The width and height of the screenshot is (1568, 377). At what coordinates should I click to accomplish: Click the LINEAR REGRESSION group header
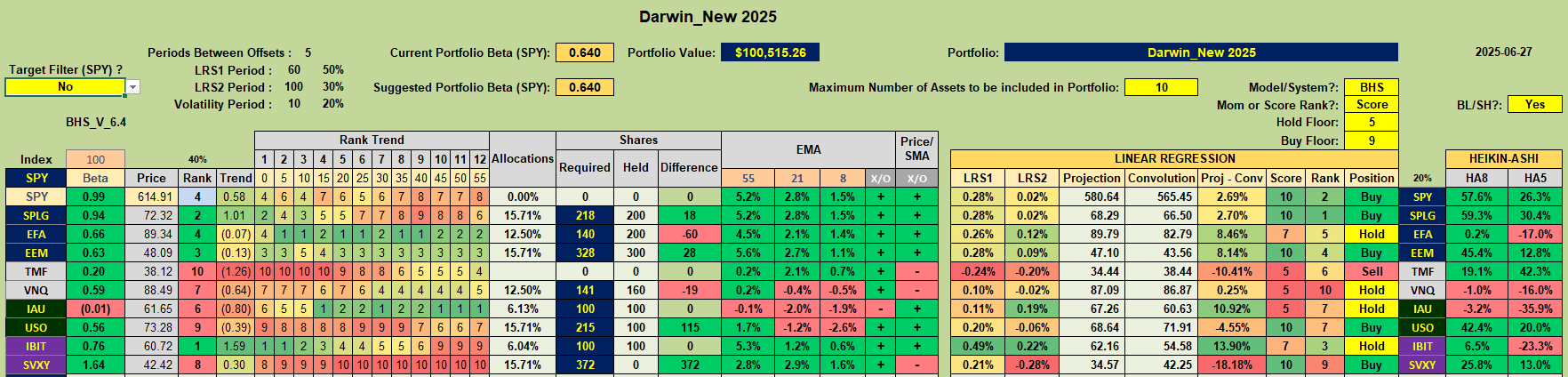point(1174,158)
